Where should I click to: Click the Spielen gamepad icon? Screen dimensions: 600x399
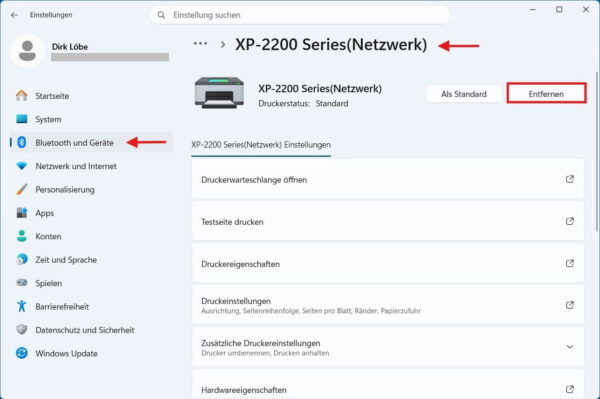click(22, 283)
